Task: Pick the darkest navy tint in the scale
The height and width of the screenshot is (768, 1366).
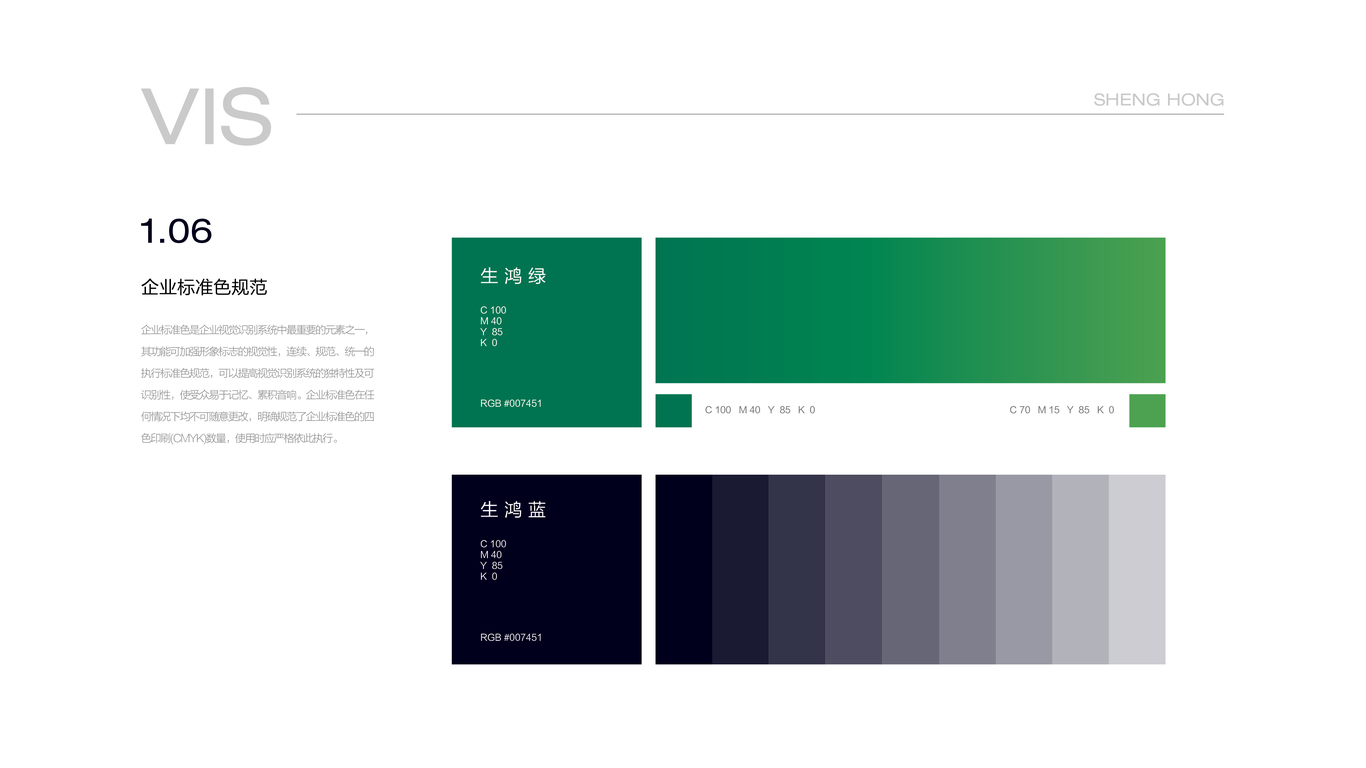Action: (683, 569)
